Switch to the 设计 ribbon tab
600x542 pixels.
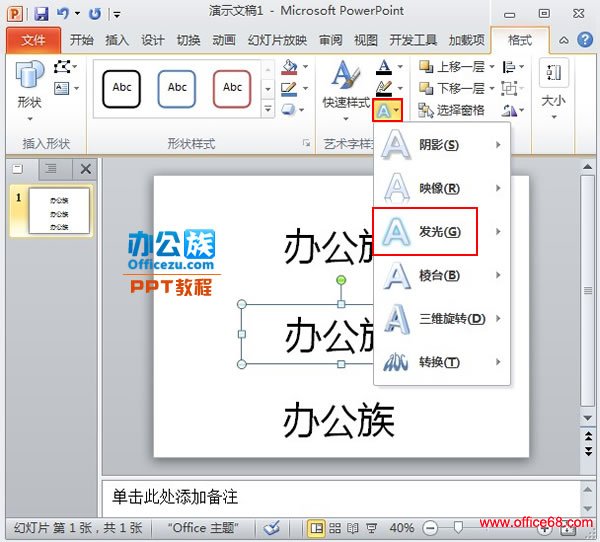152,40
